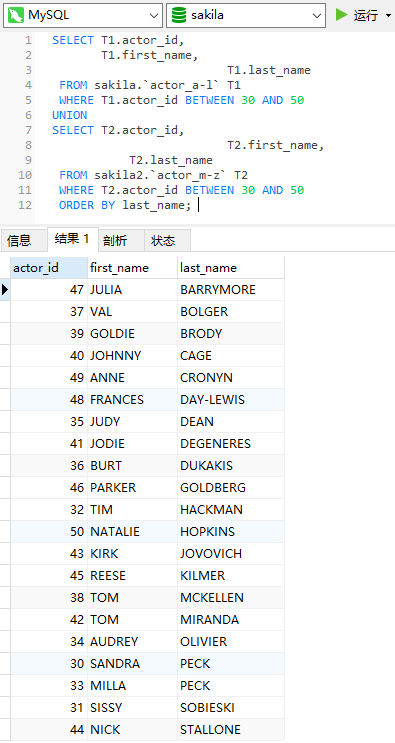
Task: Select the GOLDIE cell
Action: (133, 334)
